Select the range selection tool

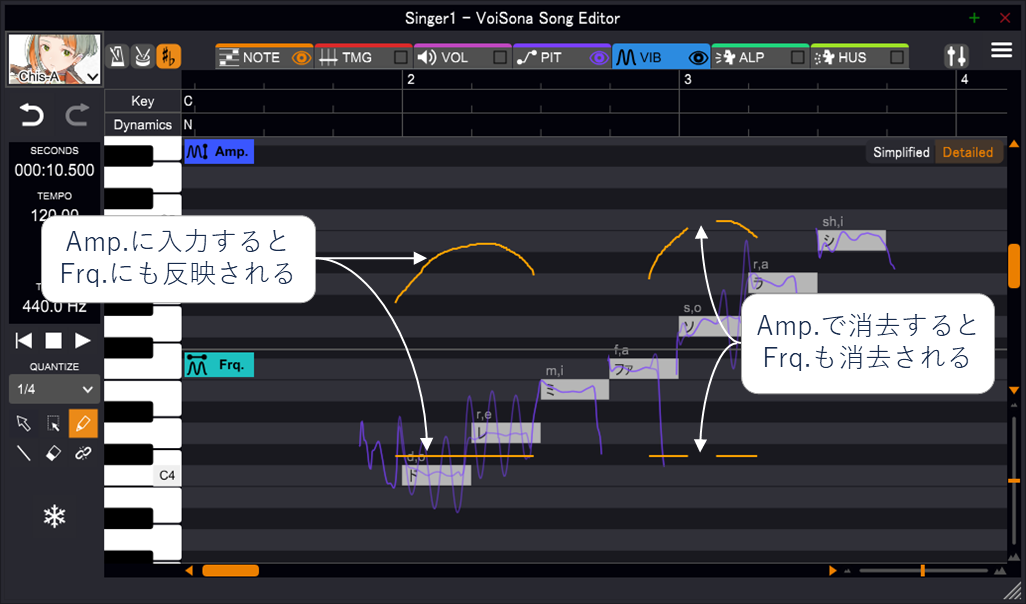tap(53, 423)
